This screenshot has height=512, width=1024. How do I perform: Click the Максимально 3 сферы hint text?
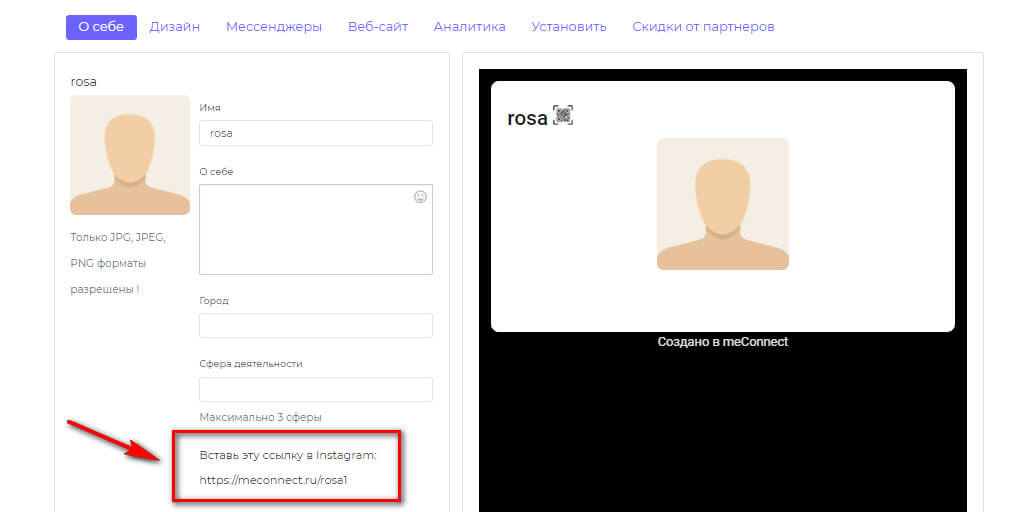[x=260, y=417]
